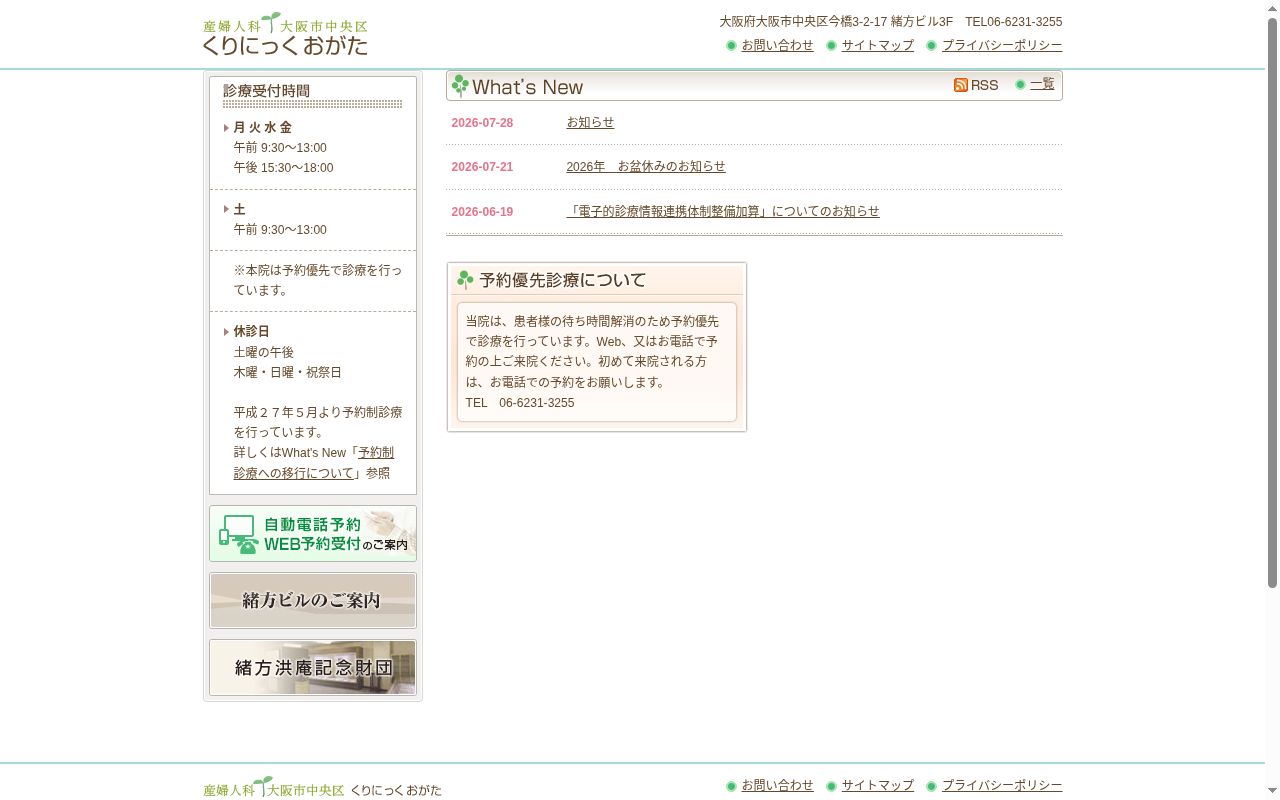This screenshot has height=800, width=1280.
Task: Open 2026年 お盆休みのお知らせ news item
Action: pyautogui.click(x=646, y=166)
